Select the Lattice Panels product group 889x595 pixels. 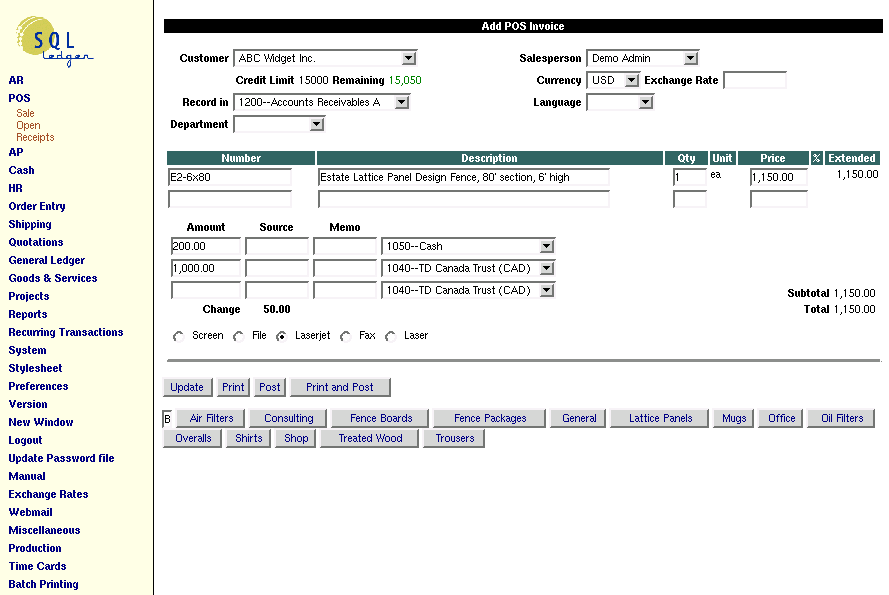[x=658, y=418]
